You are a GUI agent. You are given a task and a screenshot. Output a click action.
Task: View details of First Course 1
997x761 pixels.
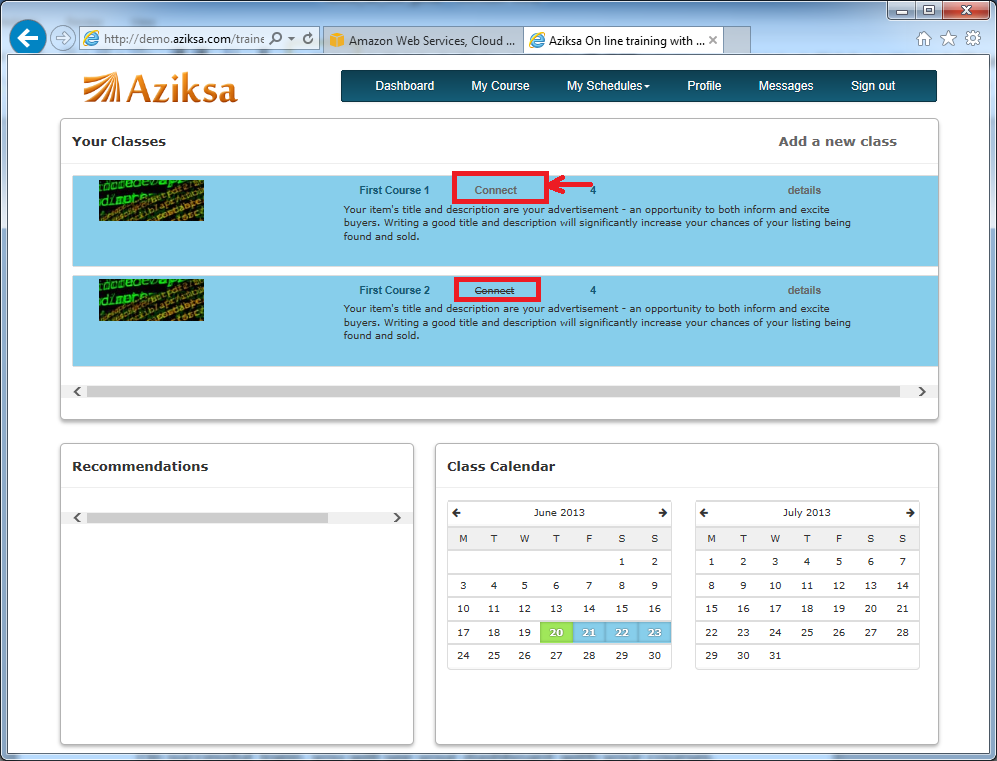(x=804, y=190)
